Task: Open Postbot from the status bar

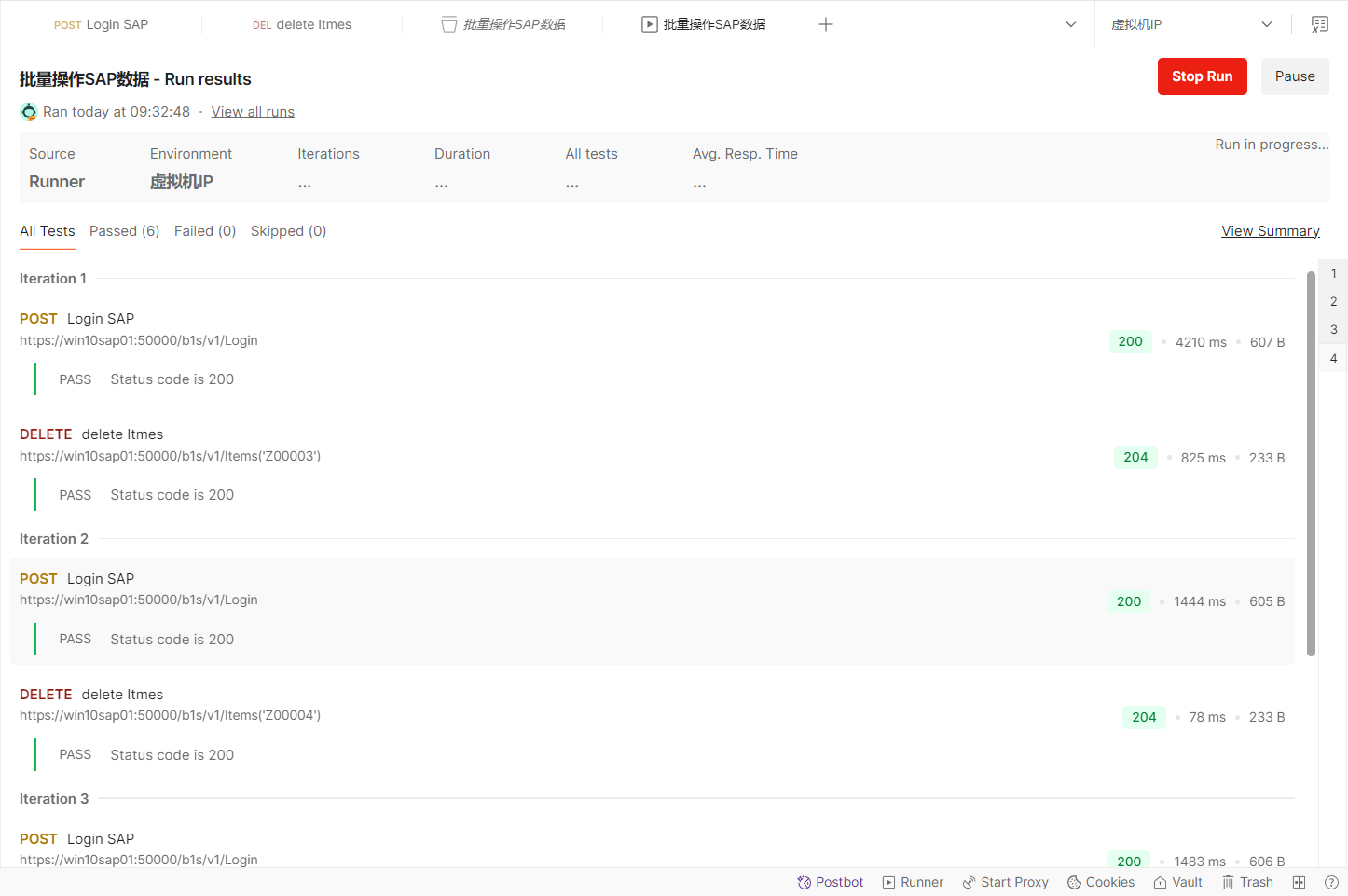Action: tap(830, 882)
